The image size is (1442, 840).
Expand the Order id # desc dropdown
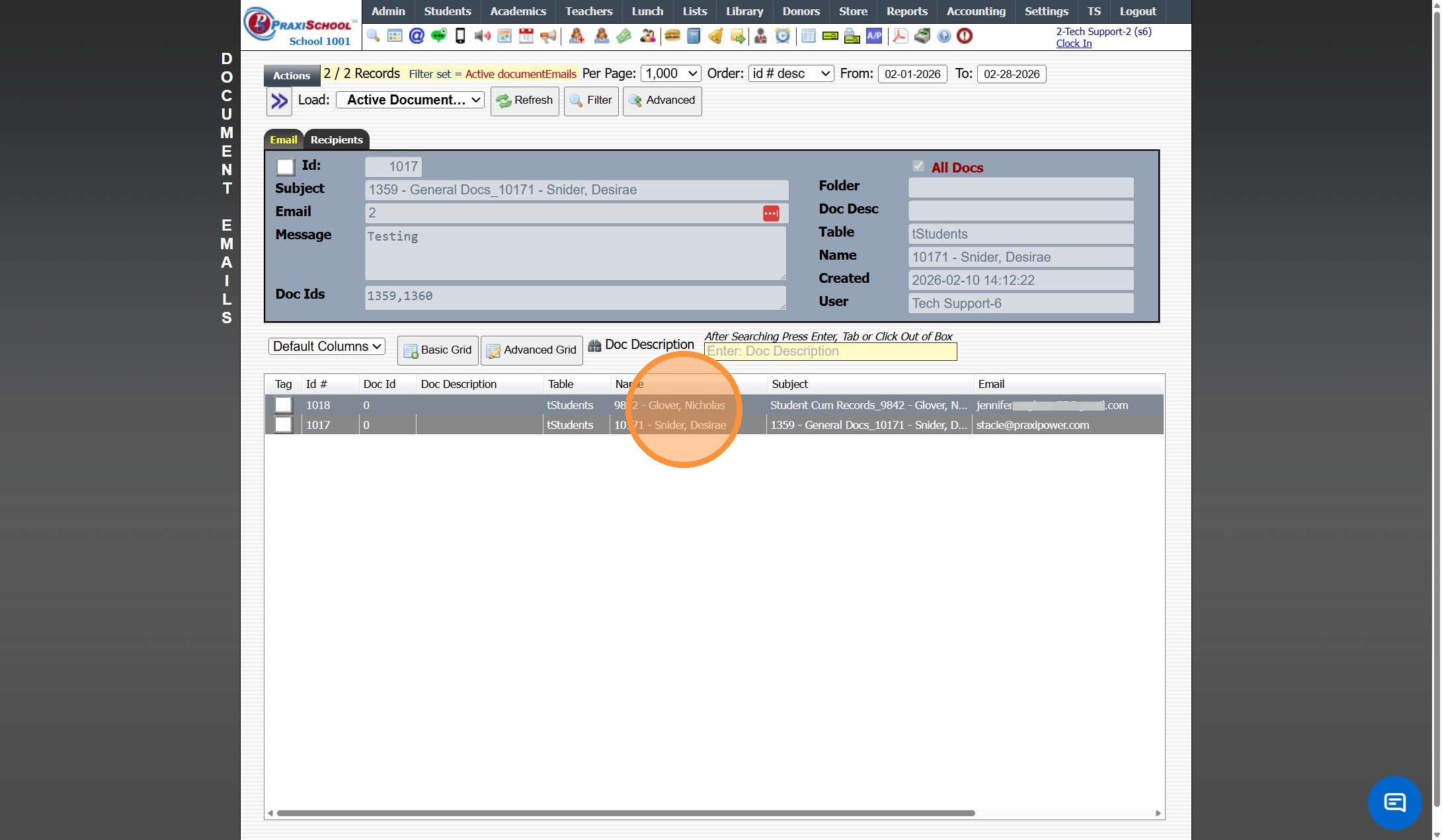(x=791, y=74)
